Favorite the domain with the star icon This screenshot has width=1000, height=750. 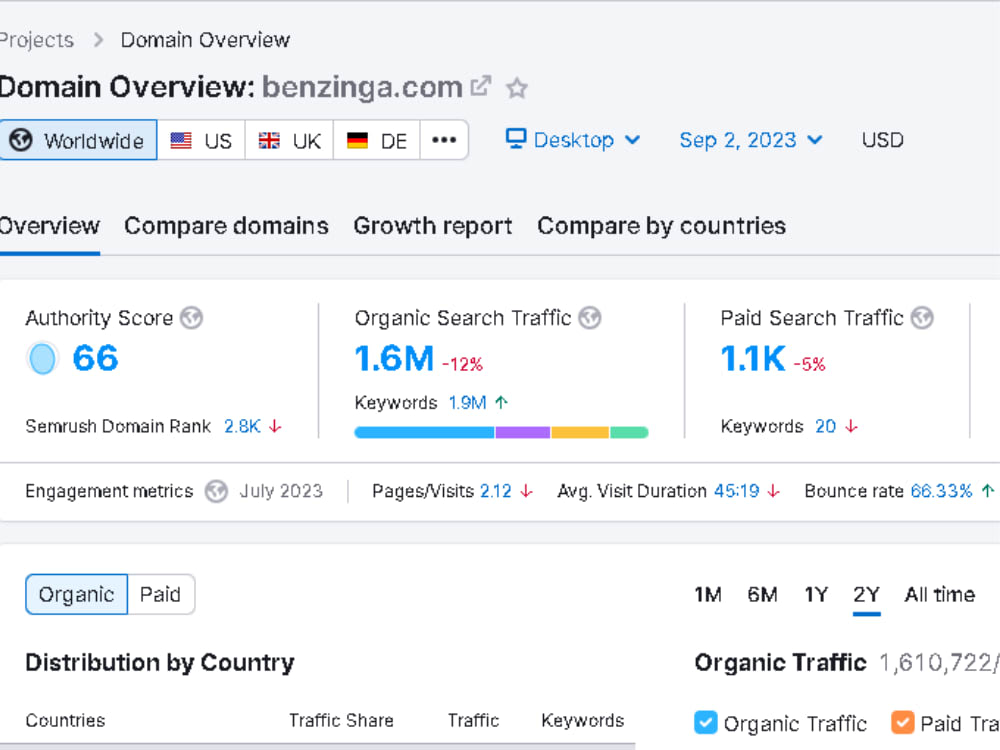coord(517,87)
